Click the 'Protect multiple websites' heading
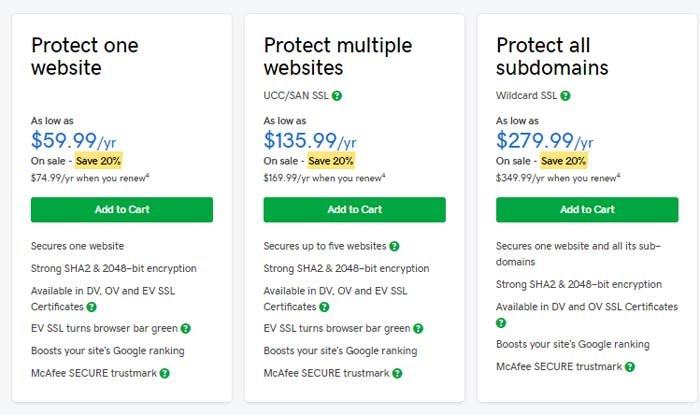The height and width of the screenshot is (415, 700). click(x=338, y=57)
